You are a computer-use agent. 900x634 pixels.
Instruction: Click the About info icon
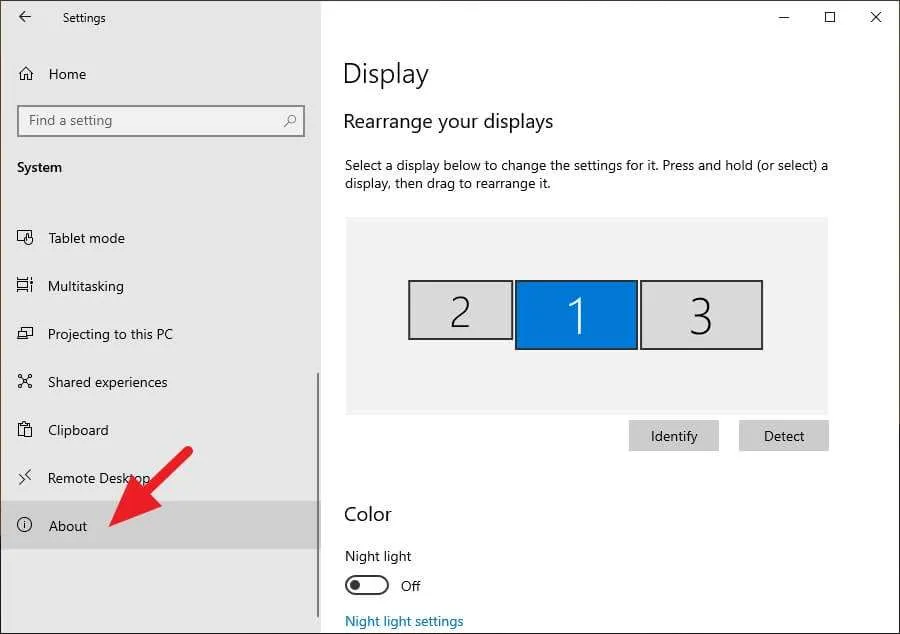[x=25, y=524]
